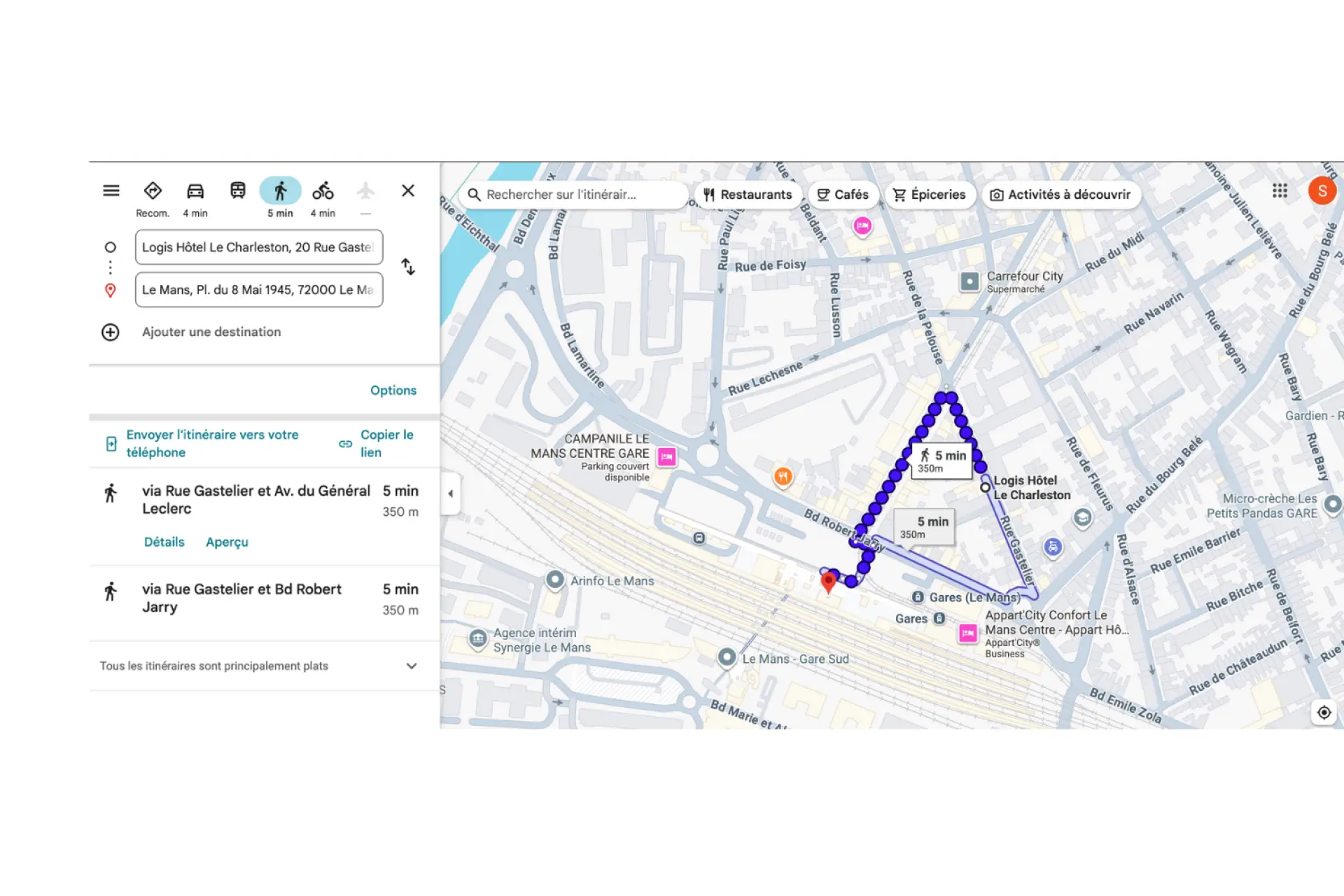Collapse the side panel arrow
The image size is (1344, 896).
click(x=451, y=493)
